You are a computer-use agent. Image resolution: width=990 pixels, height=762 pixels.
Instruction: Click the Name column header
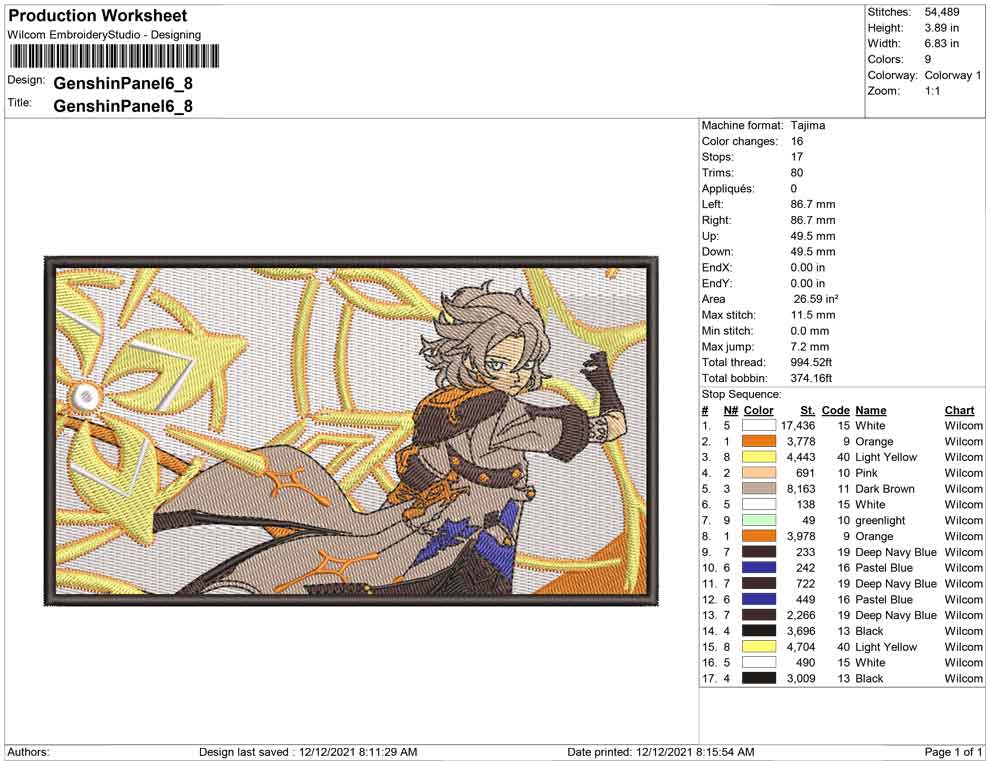pyautogui.click(x=871, y=410)
